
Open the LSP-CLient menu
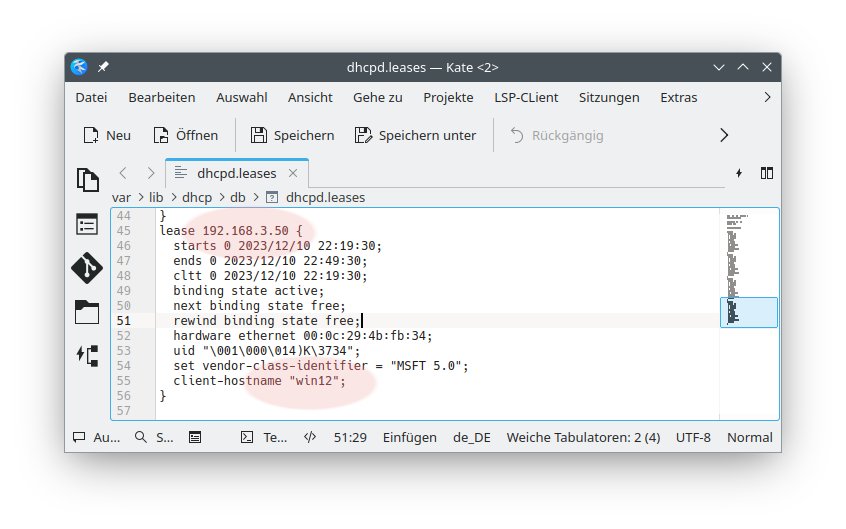[x=526, y=98]
